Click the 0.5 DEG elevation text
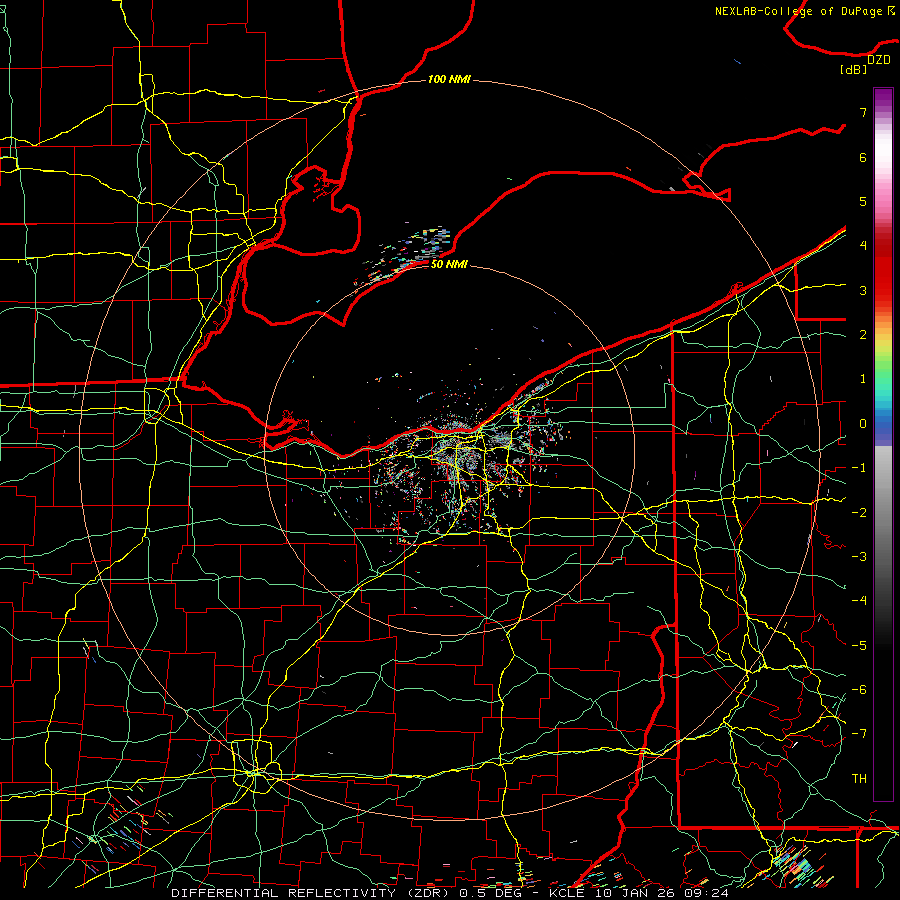Image resolution: width=900 pixels, height=900 pixels. 490,893
